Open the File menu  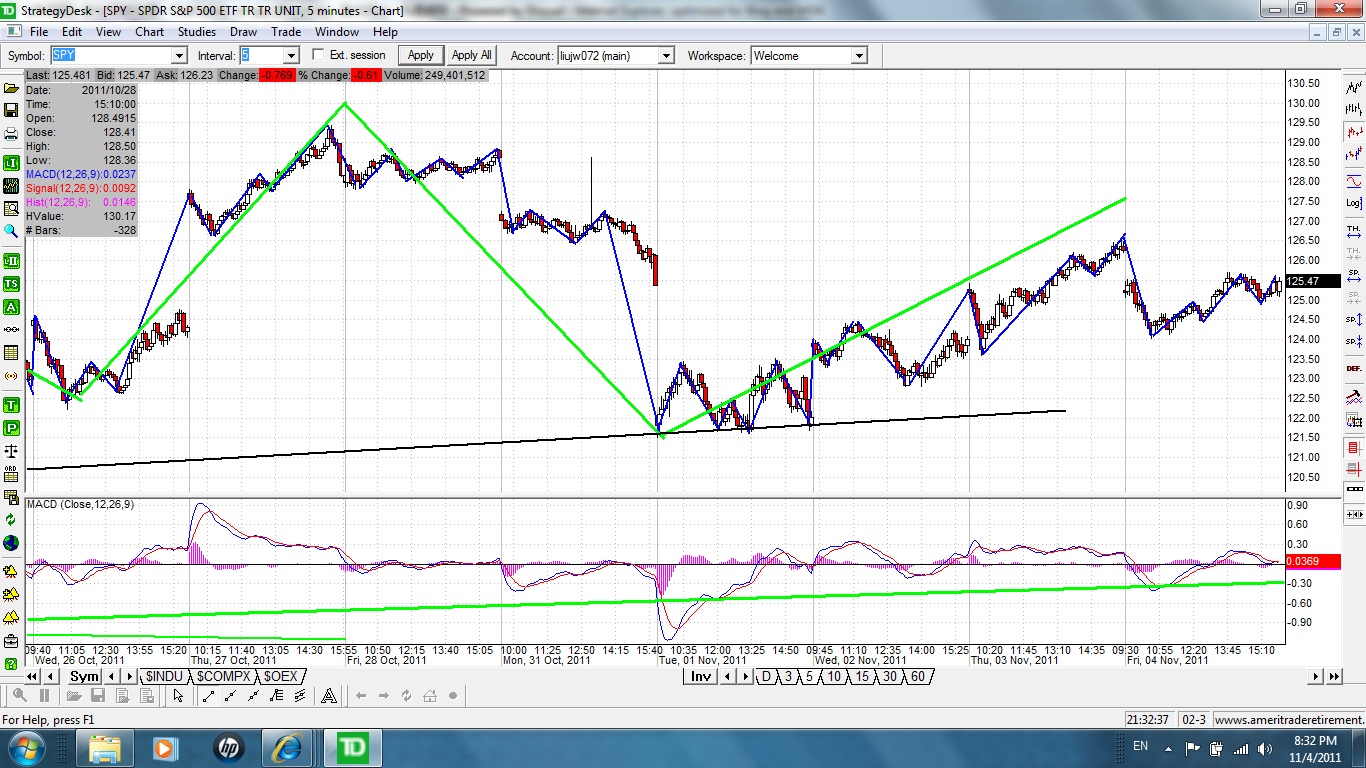pos(39,32)
